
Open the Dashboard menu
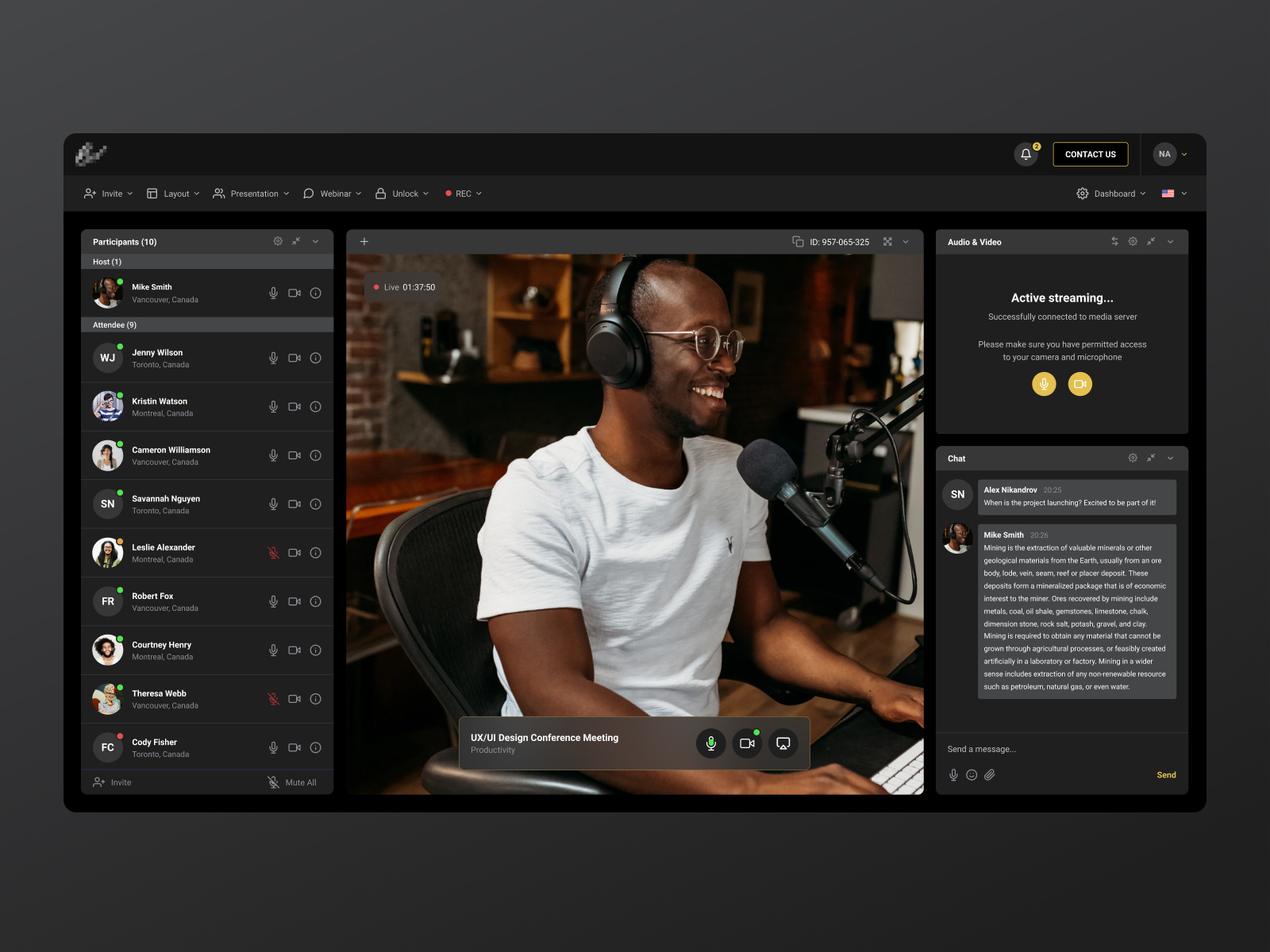(1111, 193)
